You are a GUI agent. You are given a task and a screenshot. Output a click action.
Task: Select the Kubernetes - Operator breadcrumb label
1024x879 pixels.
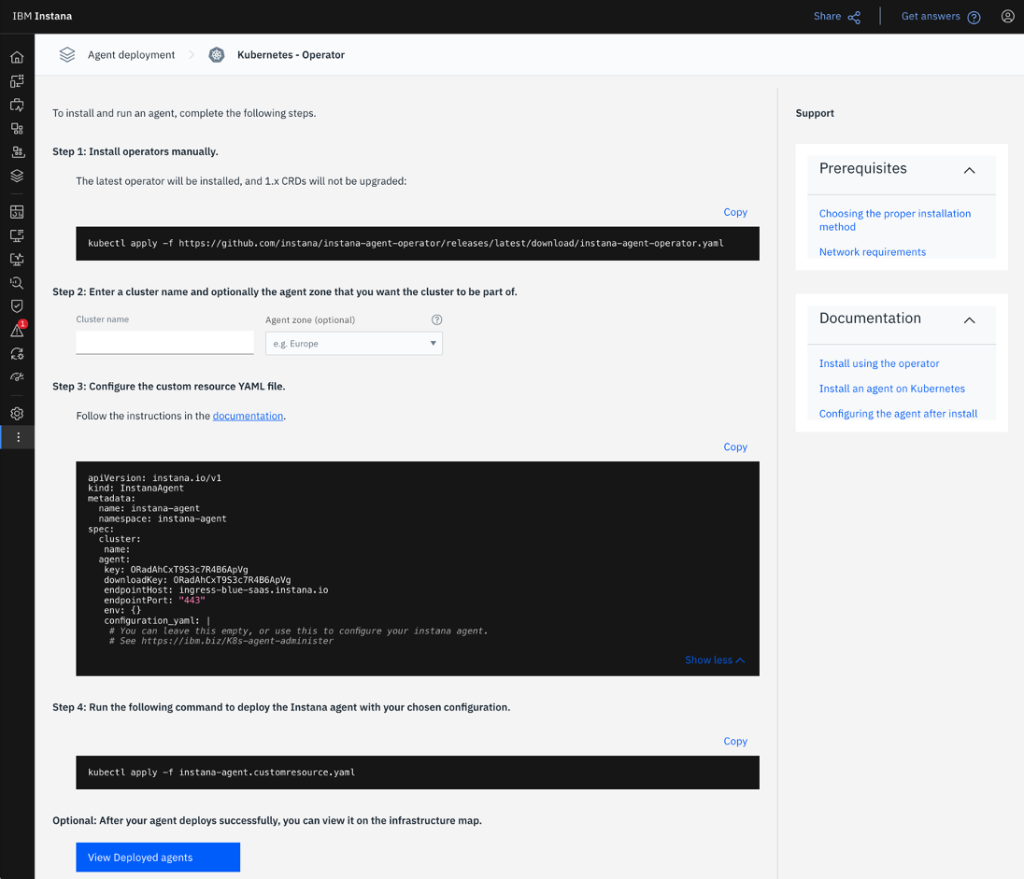[290, 55]
